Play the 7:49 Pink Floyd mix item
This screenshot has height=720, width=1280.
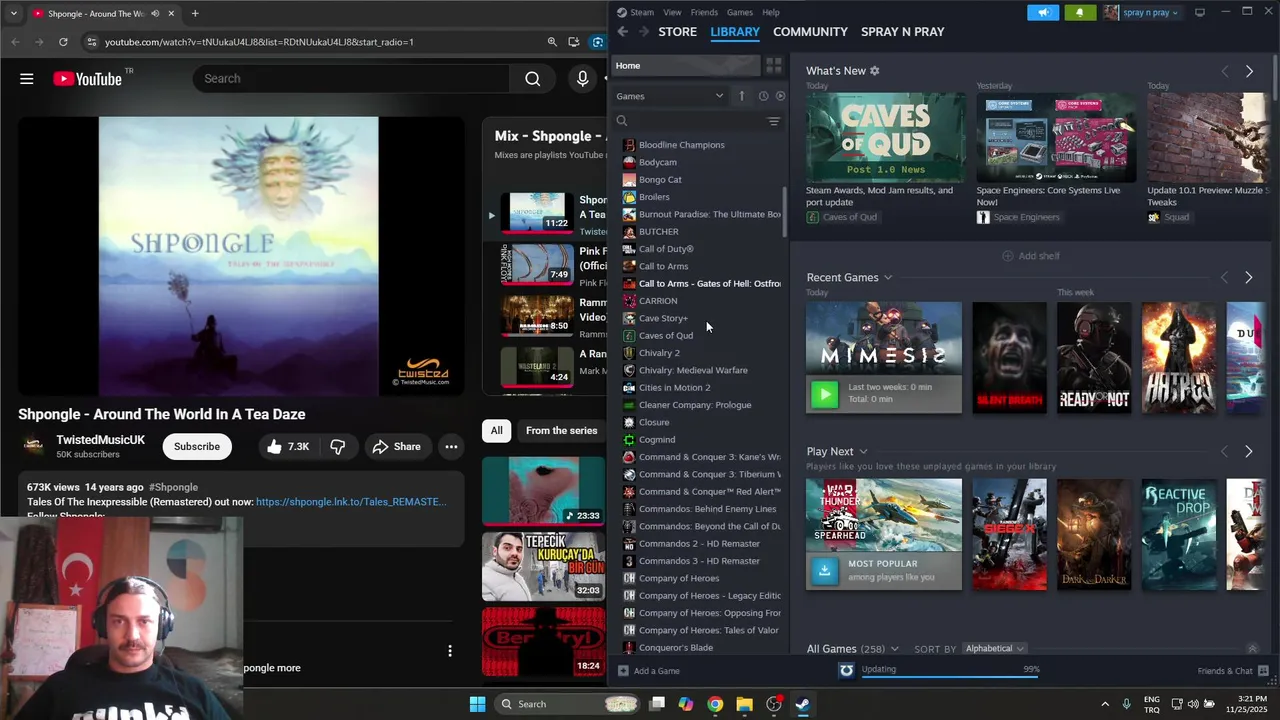click(x=537, y=265)
